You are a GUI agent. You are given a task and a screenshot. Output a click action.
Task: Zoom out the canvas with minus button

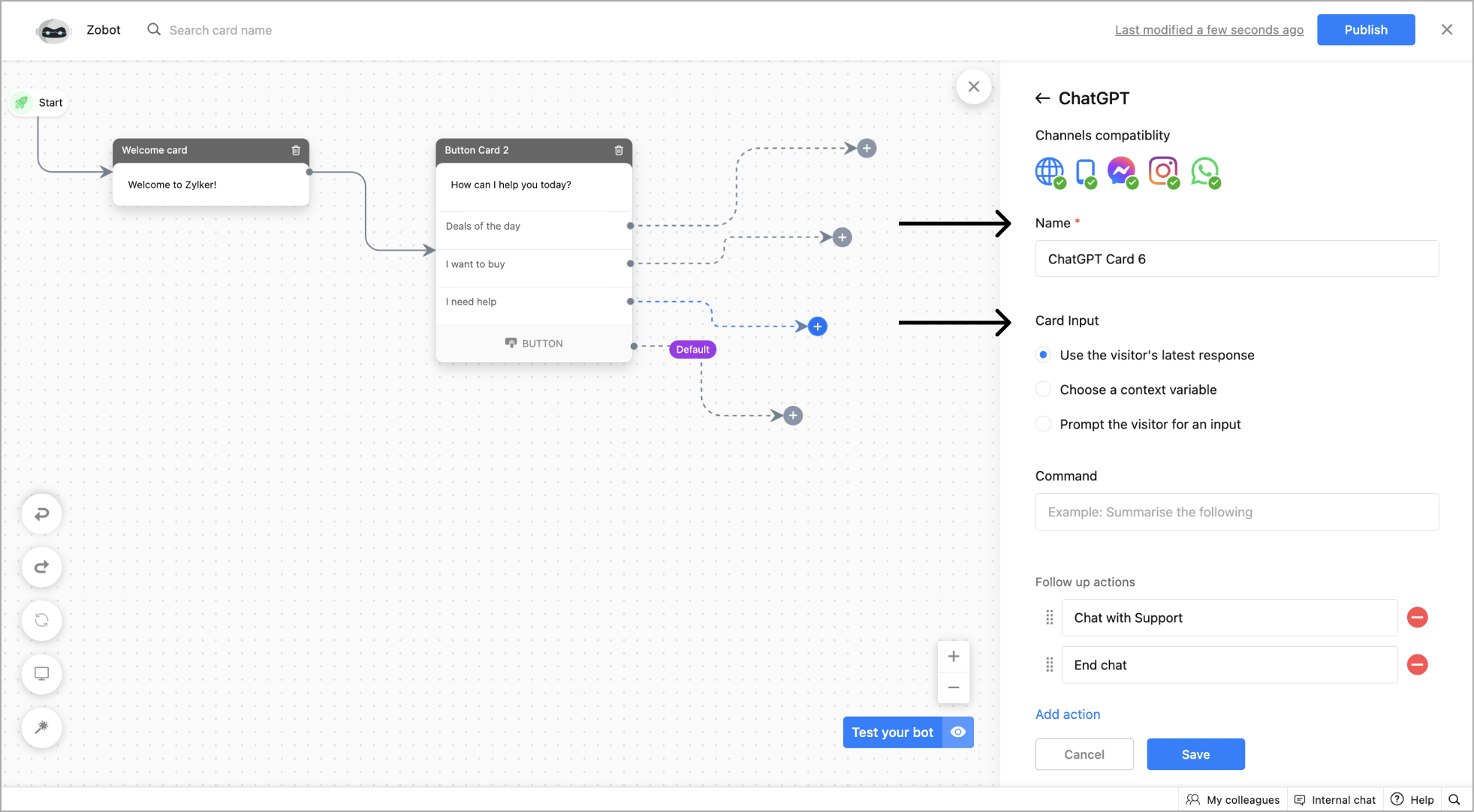[954, 687]
